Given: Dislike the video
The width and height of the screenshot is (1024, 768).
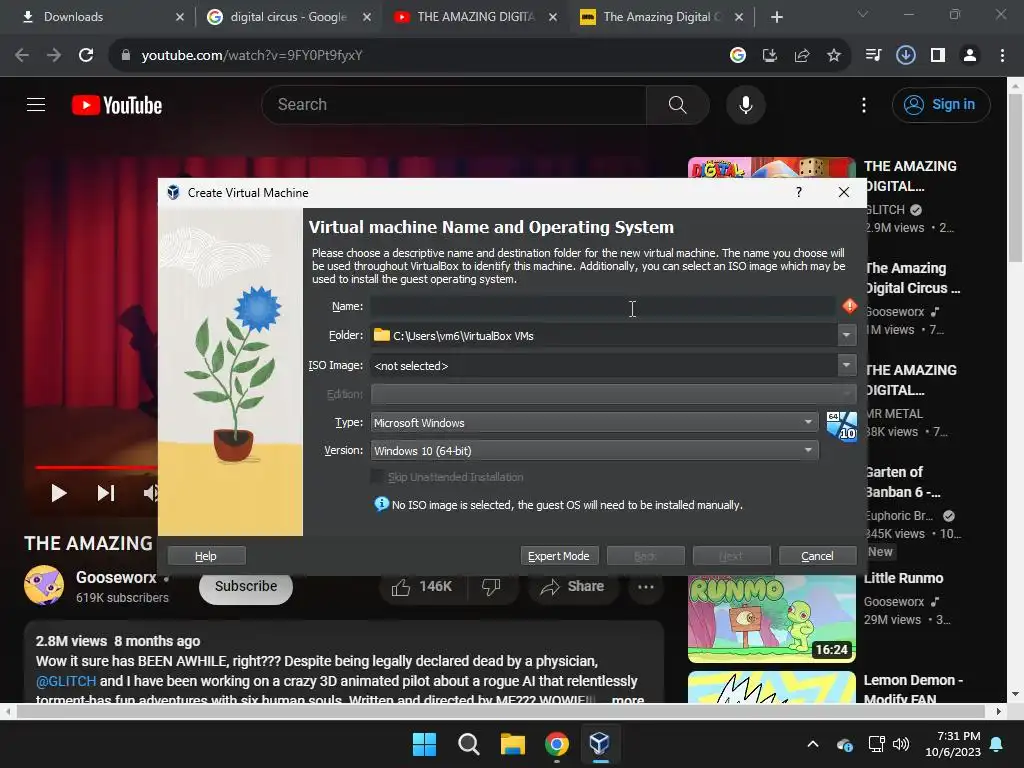Looking at the screenshot, I should (491, 586).
